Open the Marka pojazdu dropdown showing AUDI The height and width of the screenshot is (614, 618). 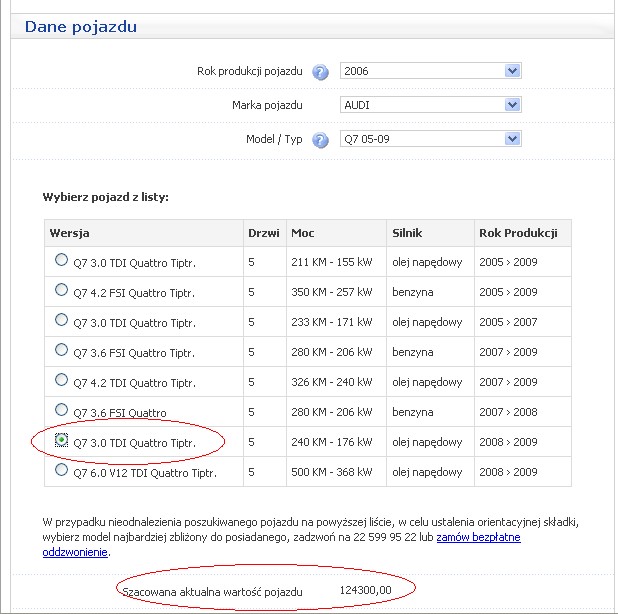point(431,105)
